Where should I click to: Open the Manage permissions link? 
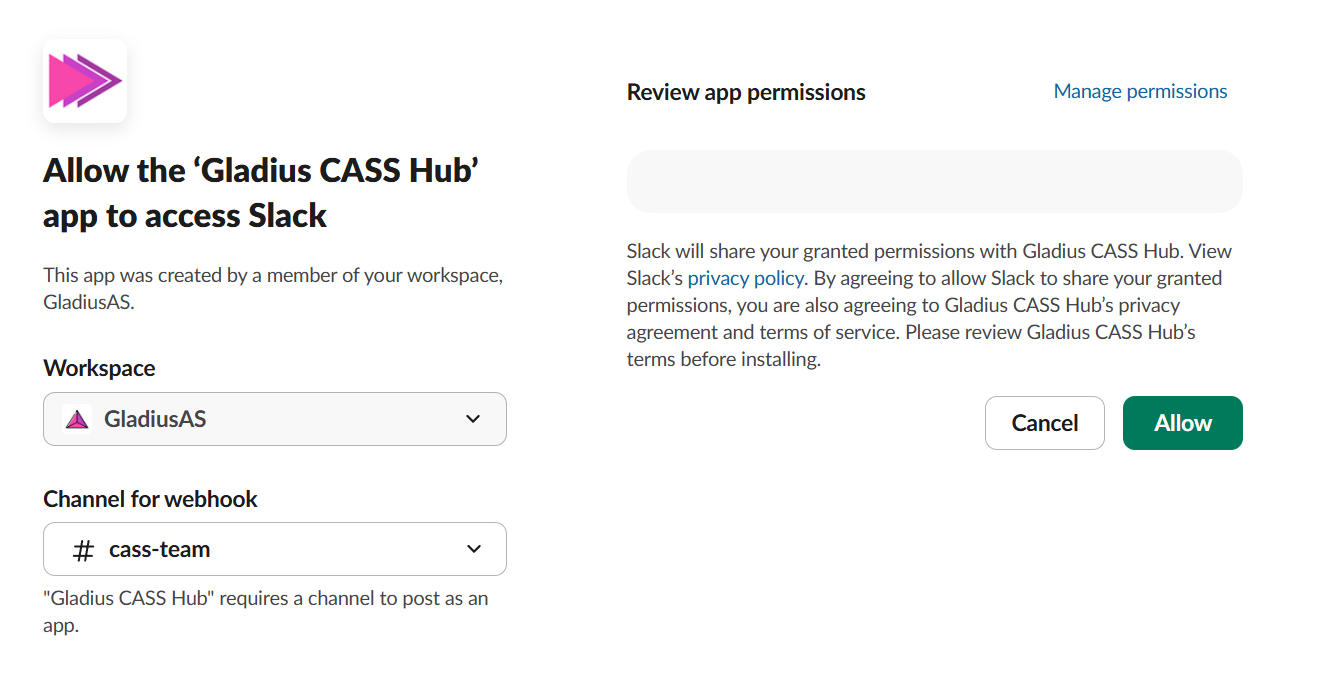pos(1140,91)
